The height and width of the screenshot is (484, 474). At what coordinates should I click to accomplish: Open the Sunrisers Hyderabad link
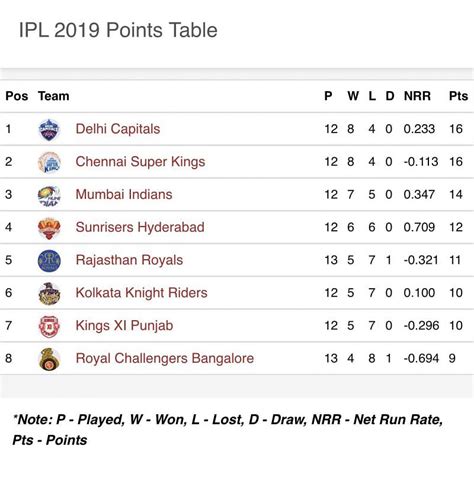click(140, 227)
